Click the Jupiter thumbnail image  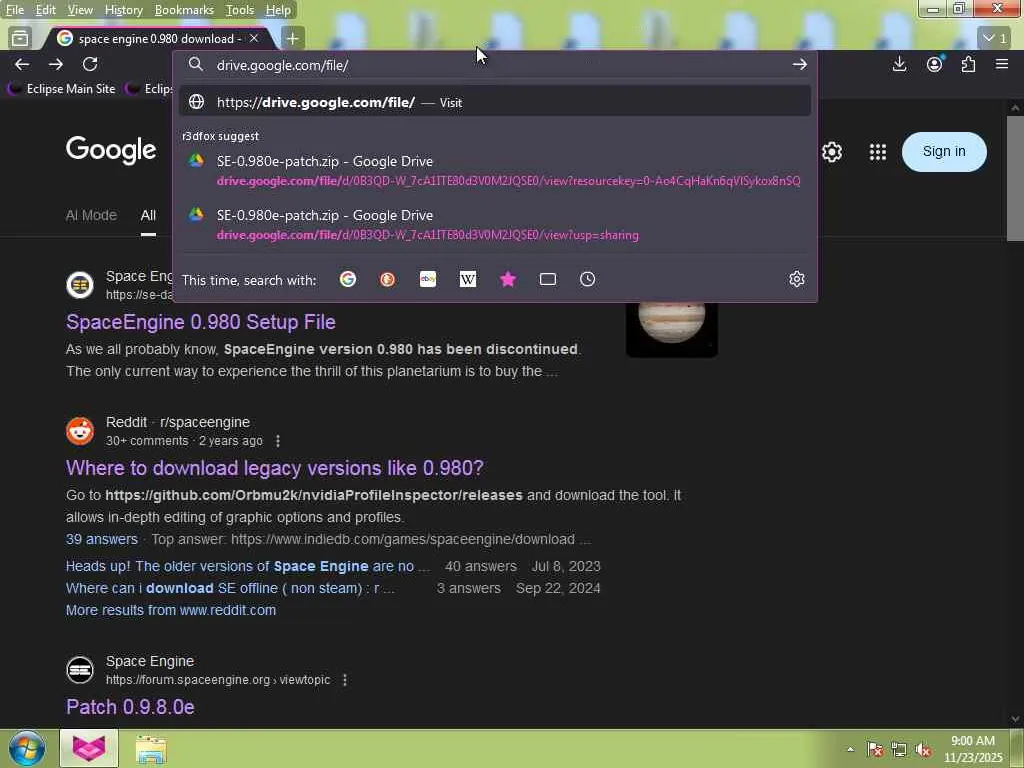[671, 328]
